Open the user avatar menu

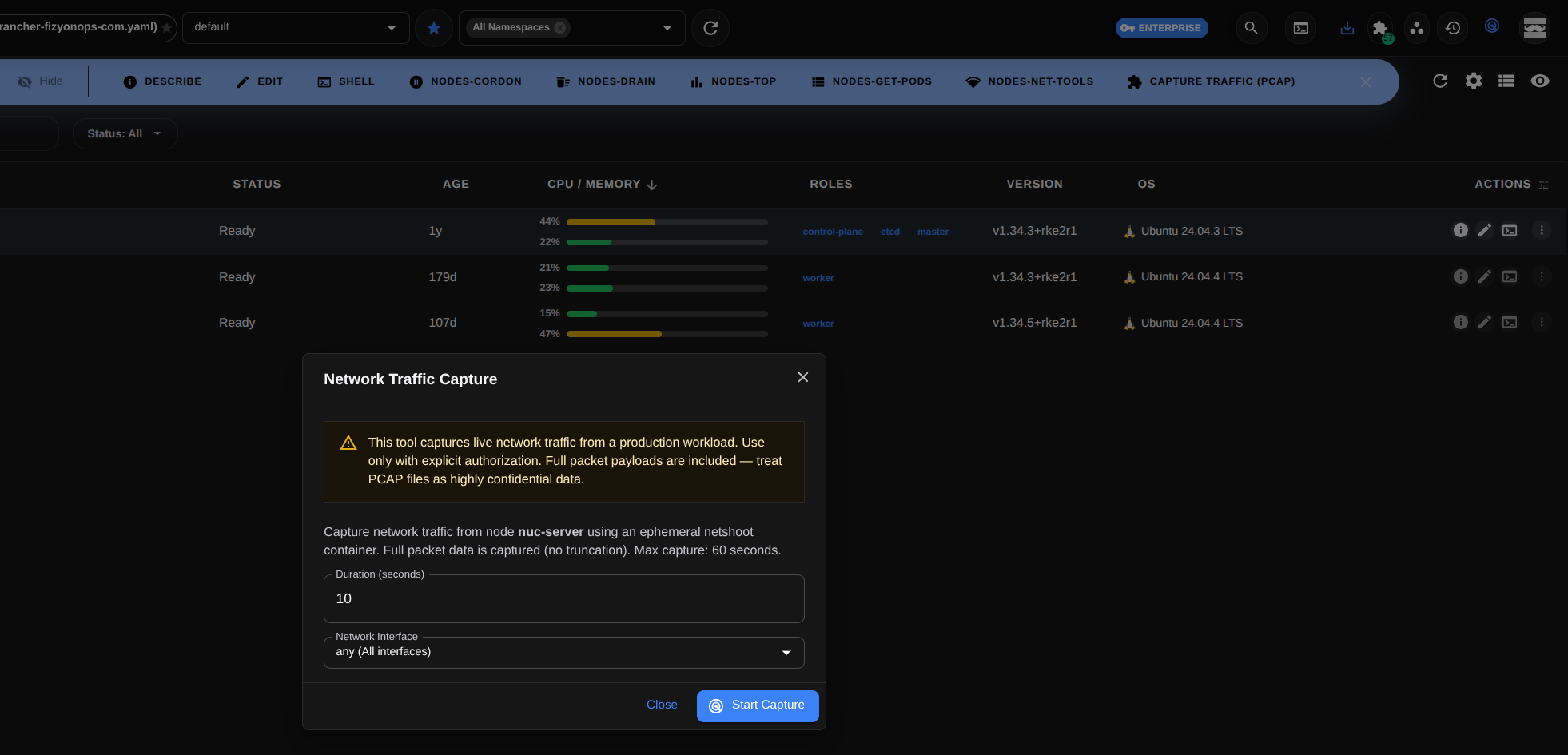pos(1534,28)
